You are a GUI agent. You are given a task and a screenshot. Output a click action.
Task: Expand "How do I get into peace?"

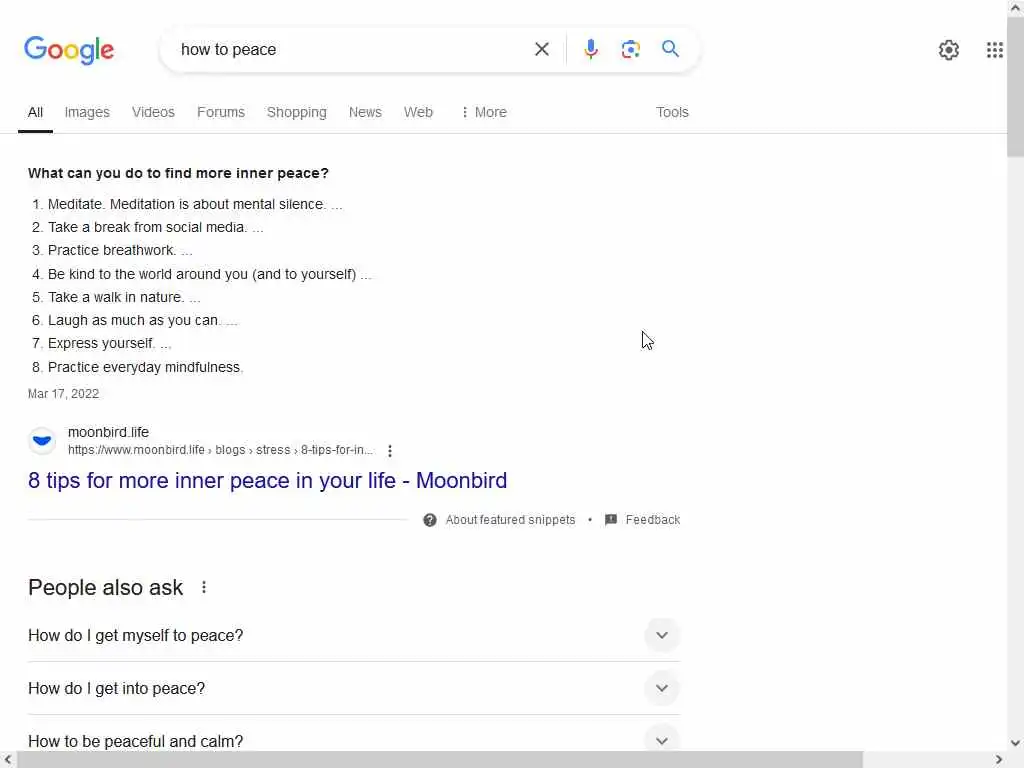click(661, 688)
